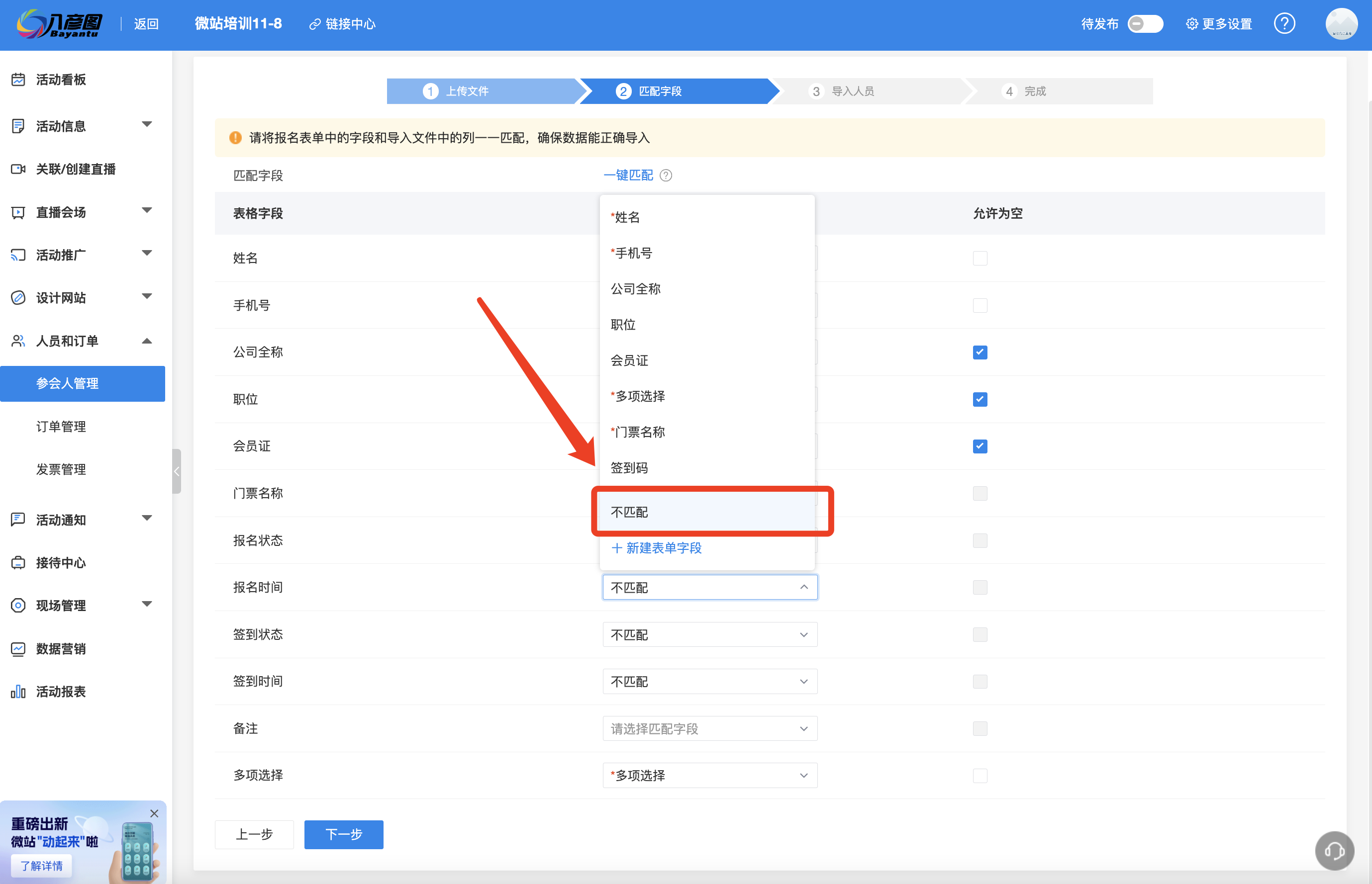Click the 现场管理 target icon
This screenshot has width=1372, height=884.
[18, 605]
